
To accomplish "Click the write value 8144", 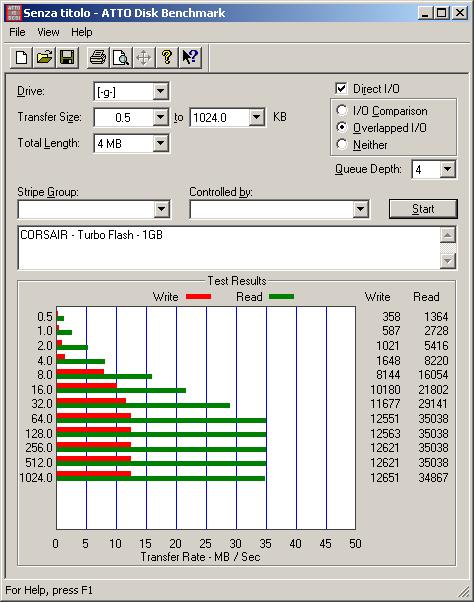I will click(388, 375).
